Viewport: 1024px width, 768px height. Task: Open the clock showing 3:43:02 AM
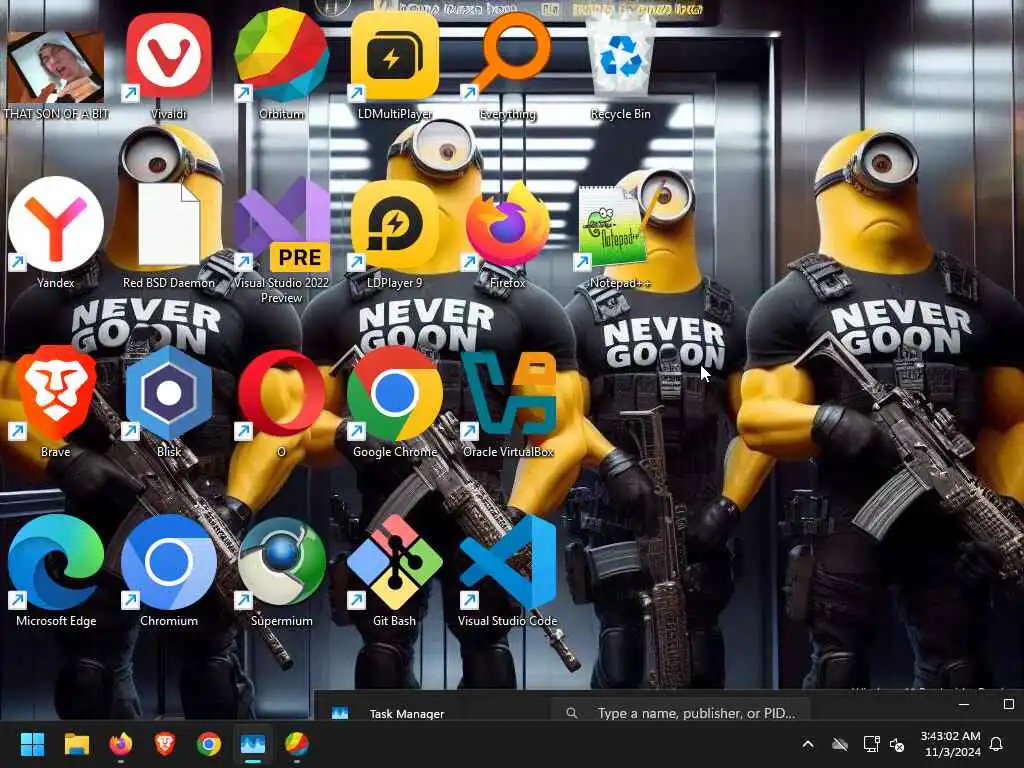click(x=951, y=744)
